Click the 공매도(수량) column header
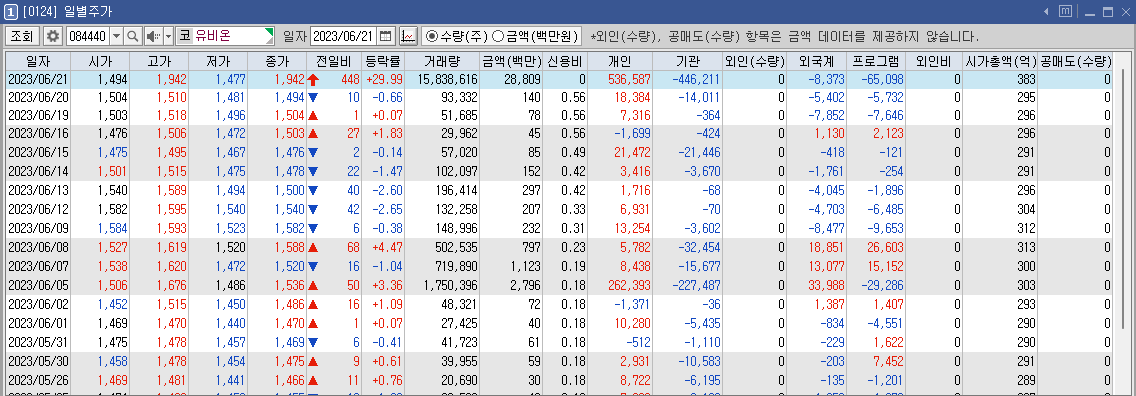 [1075, 62]
